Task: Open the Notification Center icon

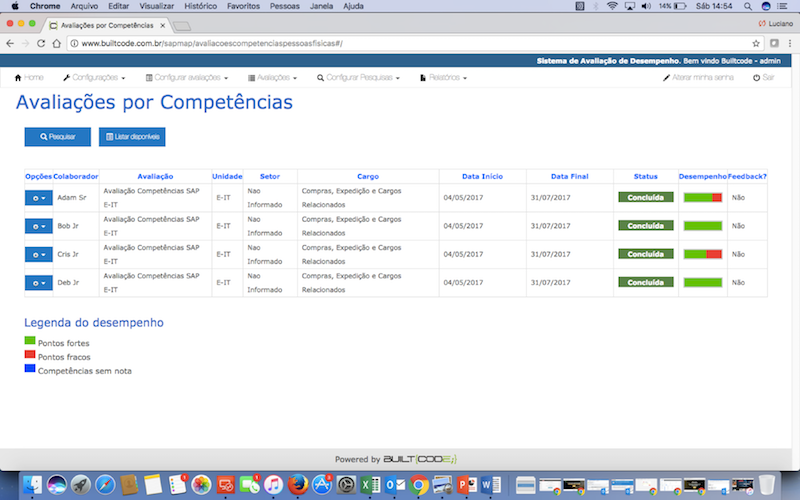Action: pos(782,6)
